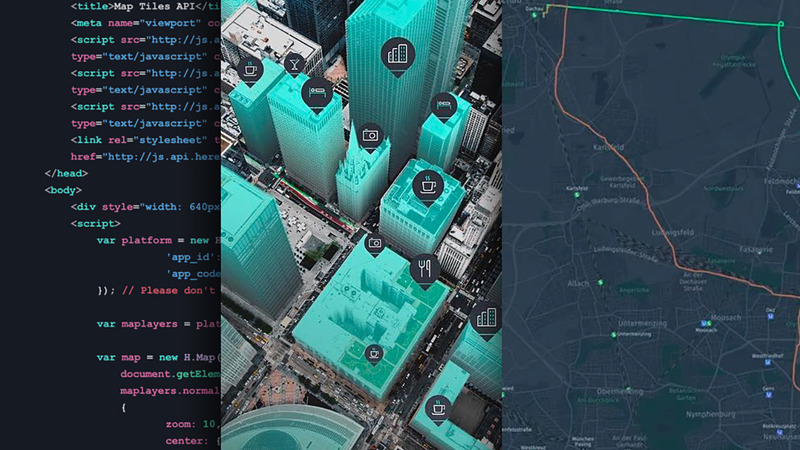Click the large coffee cup marker on central rooftop
This screenshot has height=450, width=800.
pos(428,185)
